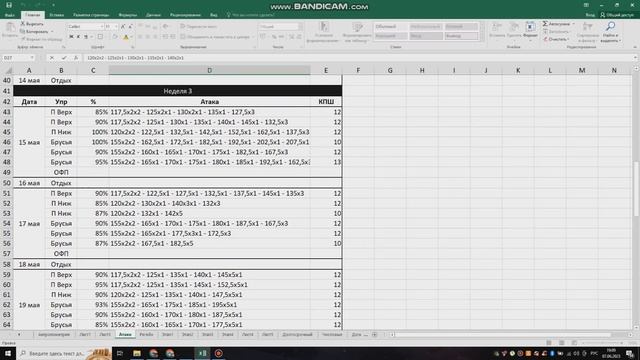This screenshot has width=640, height=360.
Task: Switch to the Данные ribbon tab
Action: click(153, 15)
